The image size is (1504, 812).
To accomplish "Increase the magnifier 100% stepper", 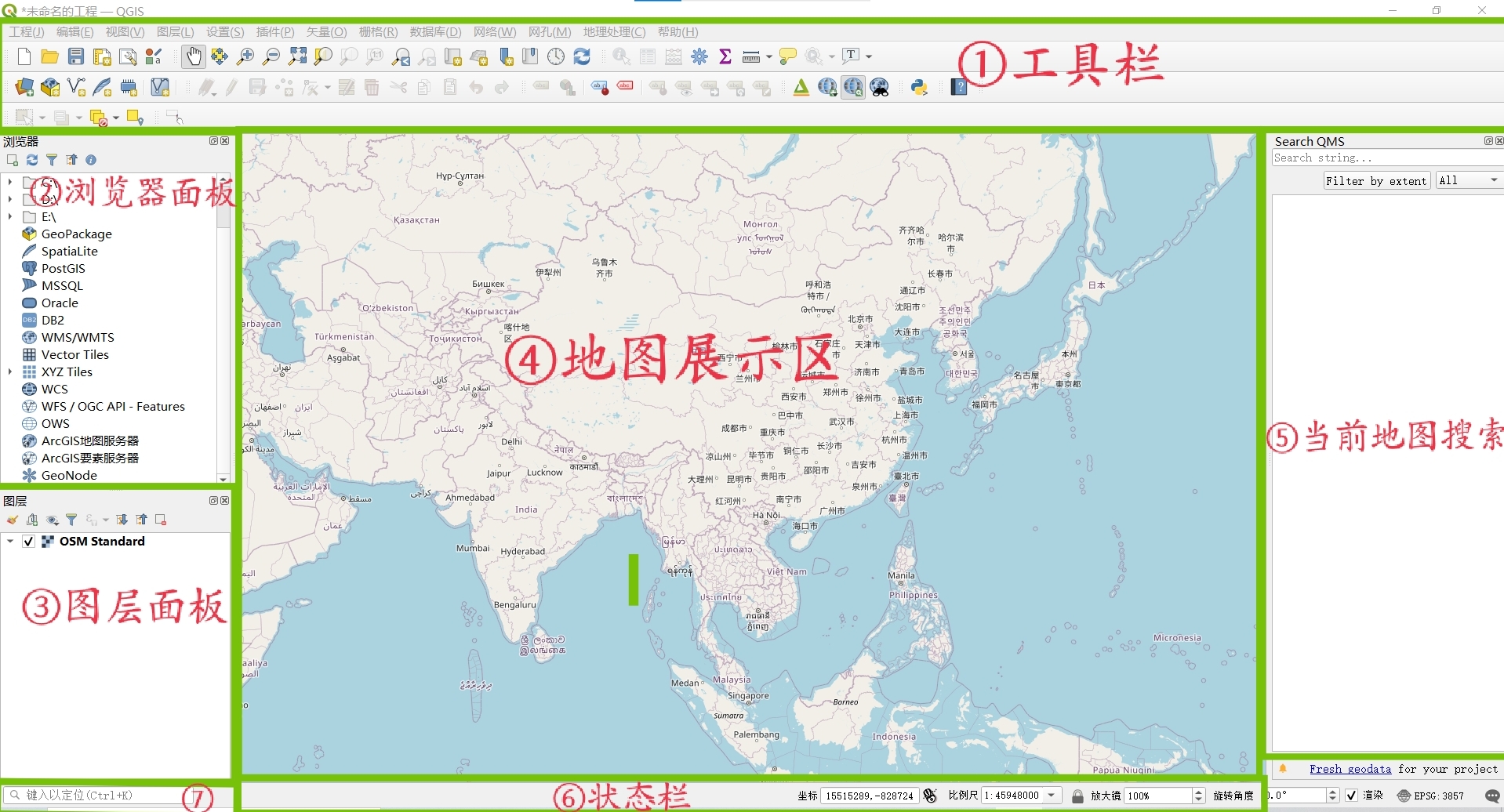I will pos(1198,792).
